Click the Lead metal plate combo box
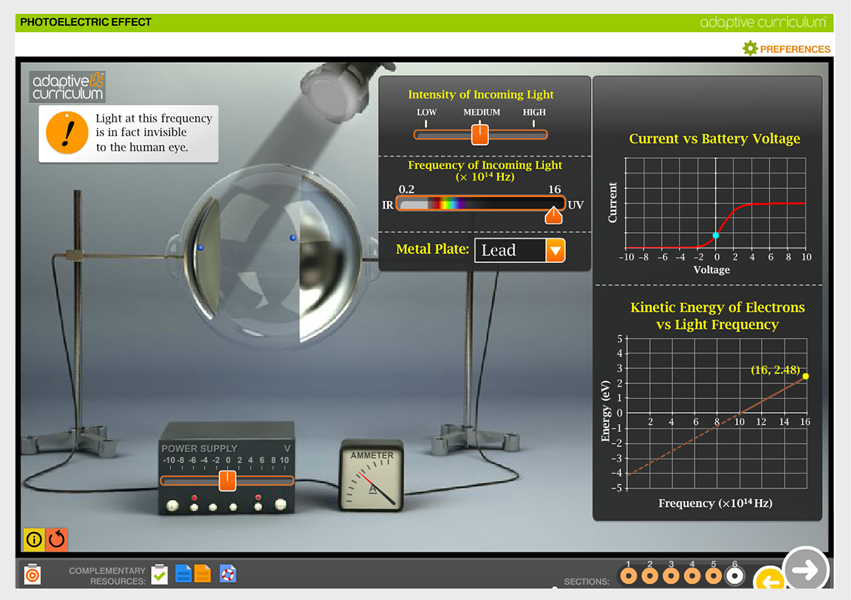 click(510, 250)
